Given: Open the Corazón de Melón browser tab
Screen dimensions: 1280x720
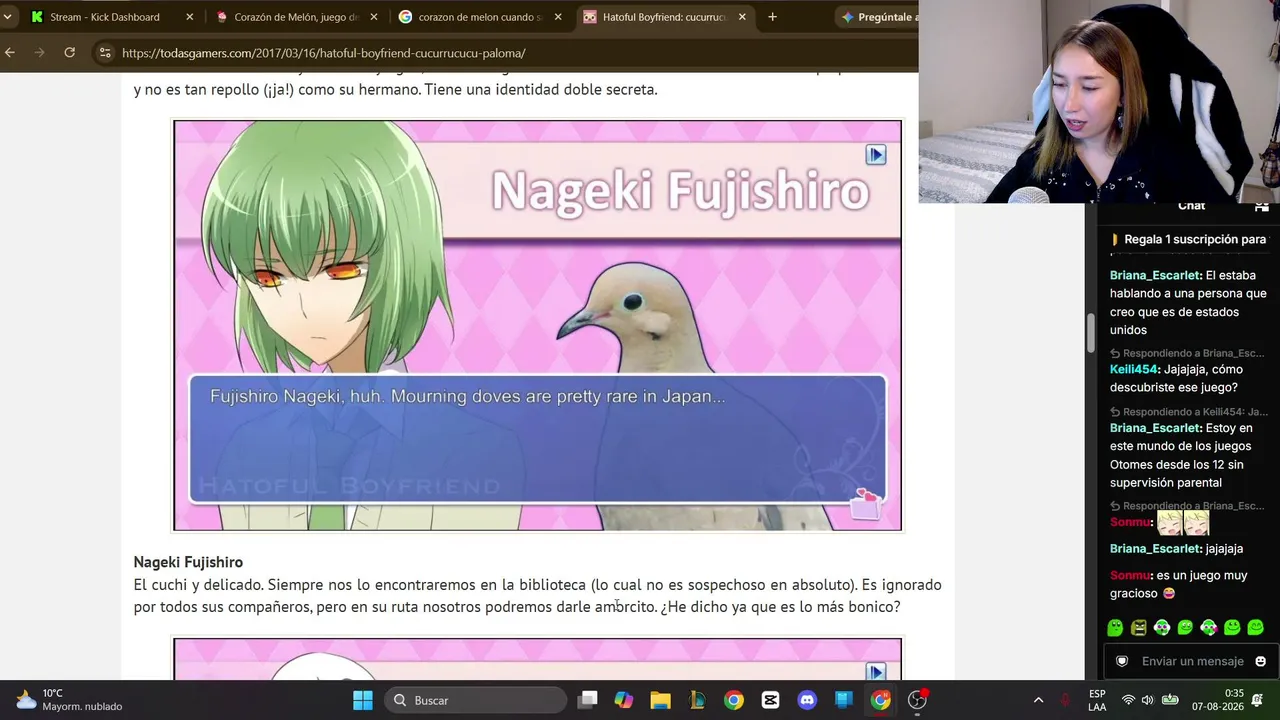Looking at the screenshot, I should 295,17.
